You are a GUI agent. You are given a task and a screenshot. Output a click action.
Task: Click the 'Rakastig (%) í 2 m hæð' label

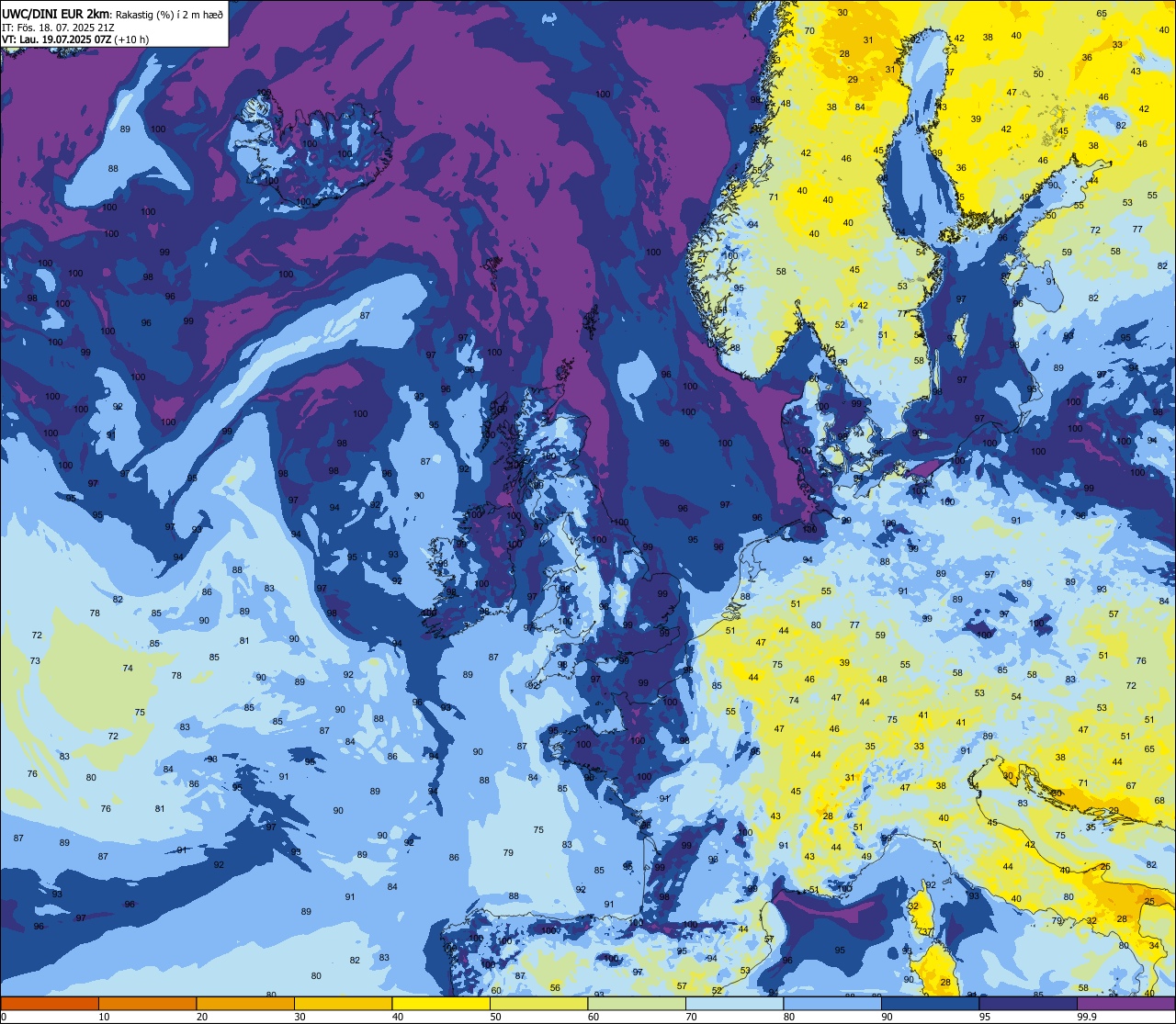click(169, 14)
